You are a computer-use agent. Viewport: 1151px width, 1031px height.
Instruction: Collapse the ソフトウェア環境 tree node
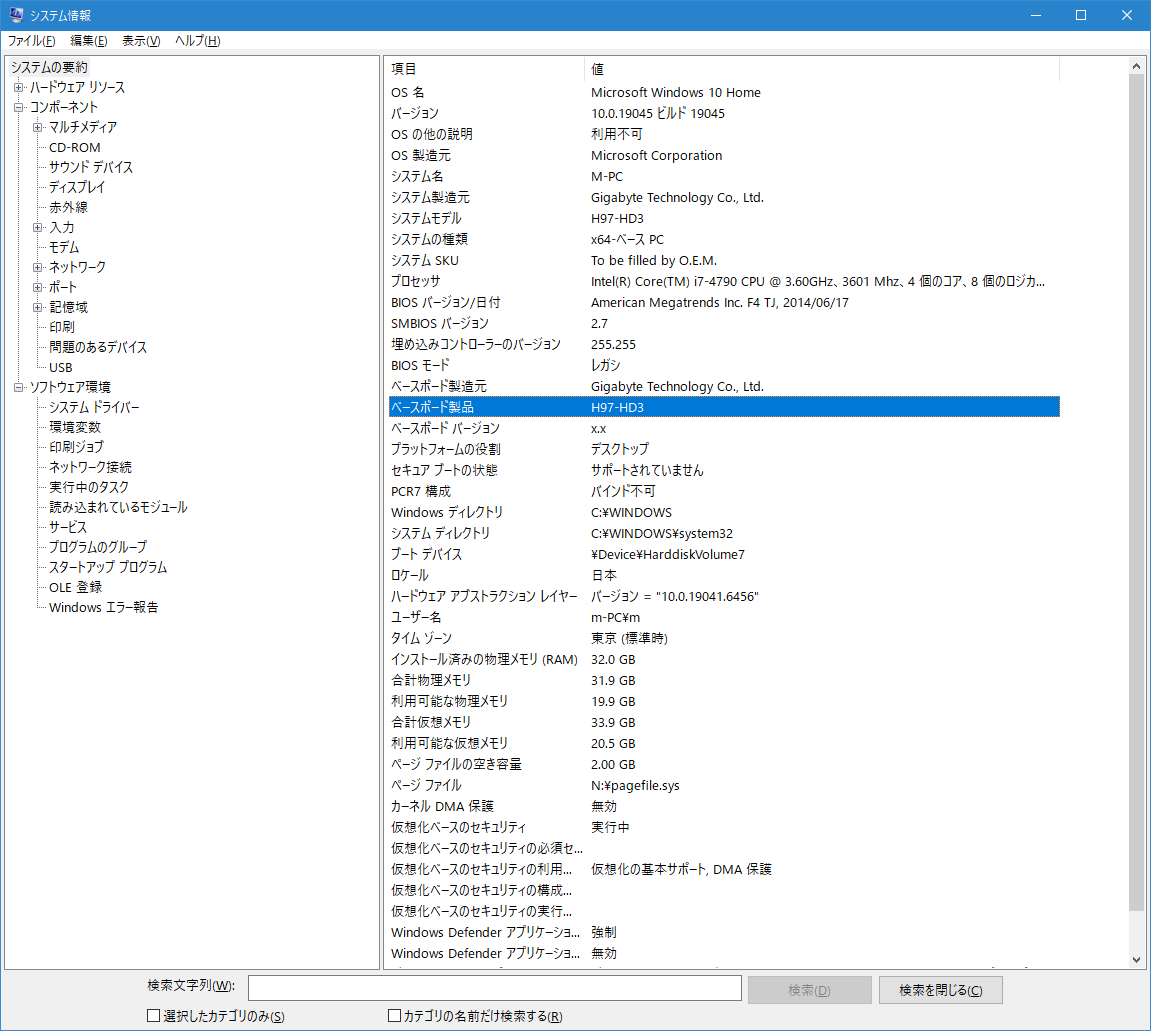coord(18,387)
